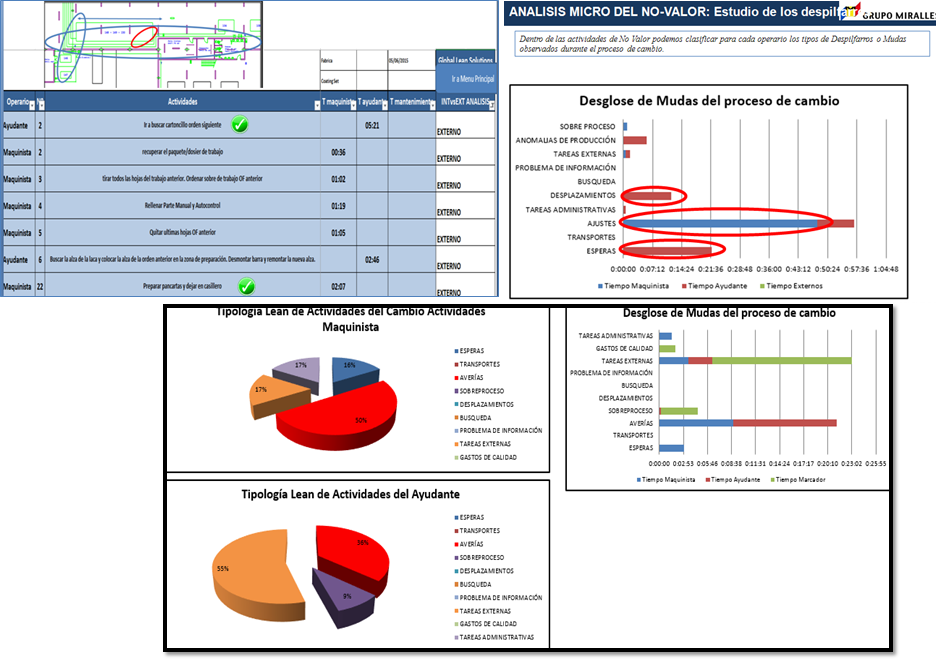The height and width of the screenshot is (661, 936).
Task: Click the green TAREAS EXTERNAS bar in lower chart
Action: pyautogui.click(x=780, y=360)
